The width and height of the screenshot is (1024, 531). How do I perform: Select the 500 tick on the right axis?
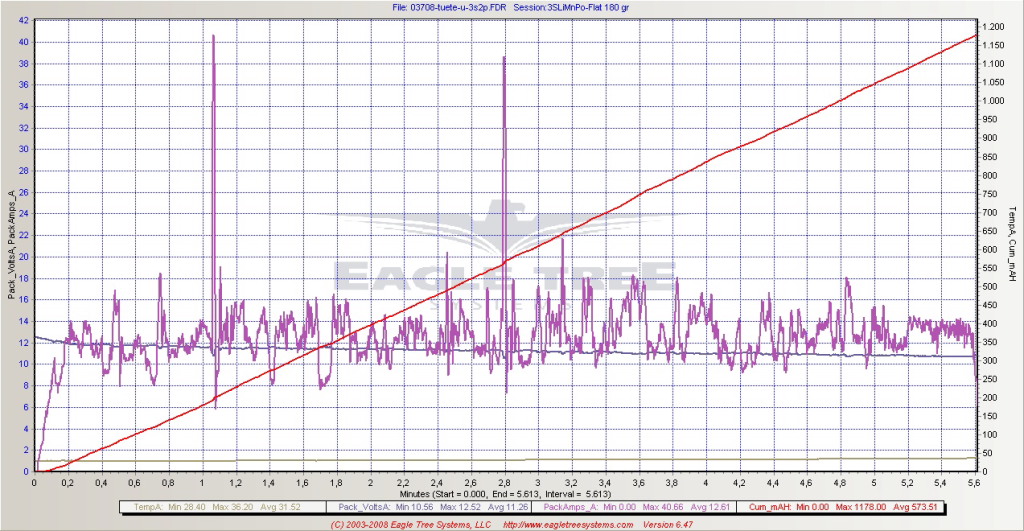click(990, 287)
